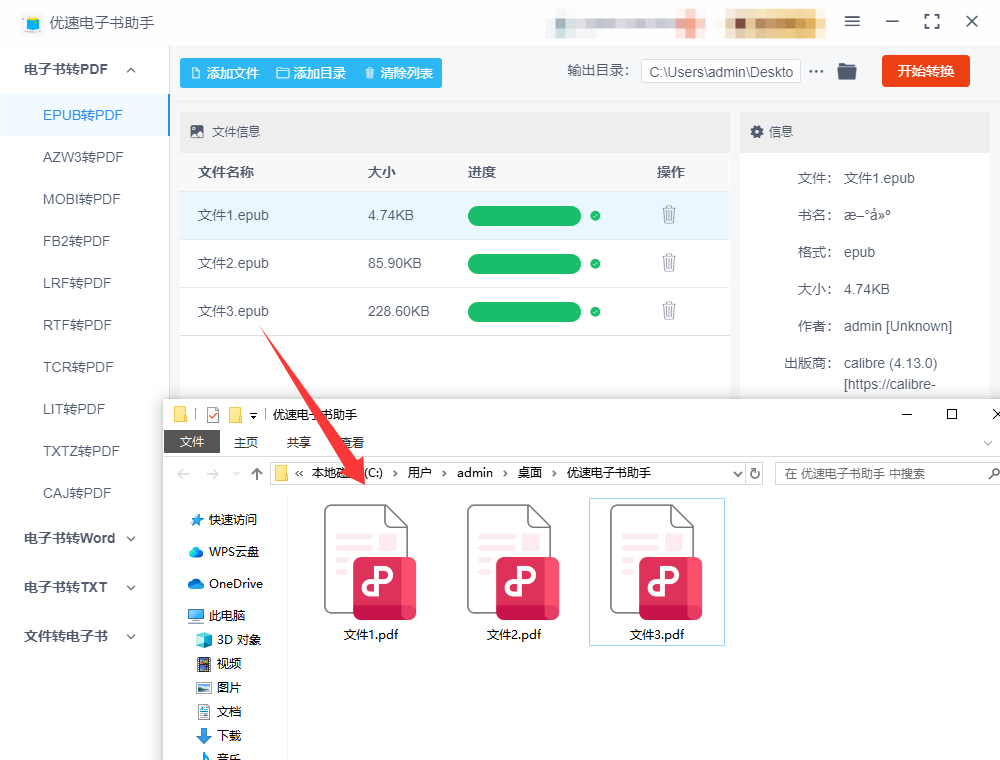Expand the 文件转电子书 section
The image size is (1000, 760).
click(131, 636)
